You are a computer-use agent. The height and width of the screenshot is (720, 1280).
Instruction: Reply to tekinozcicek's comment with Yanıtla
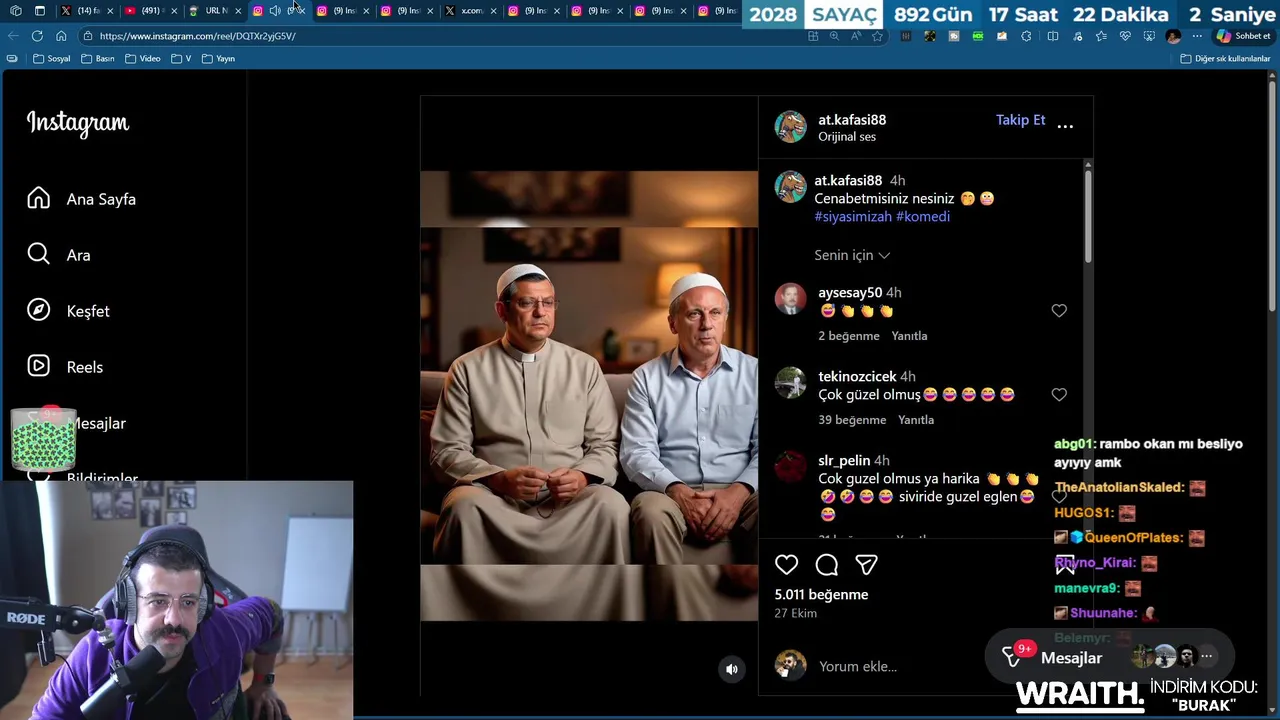916,420
